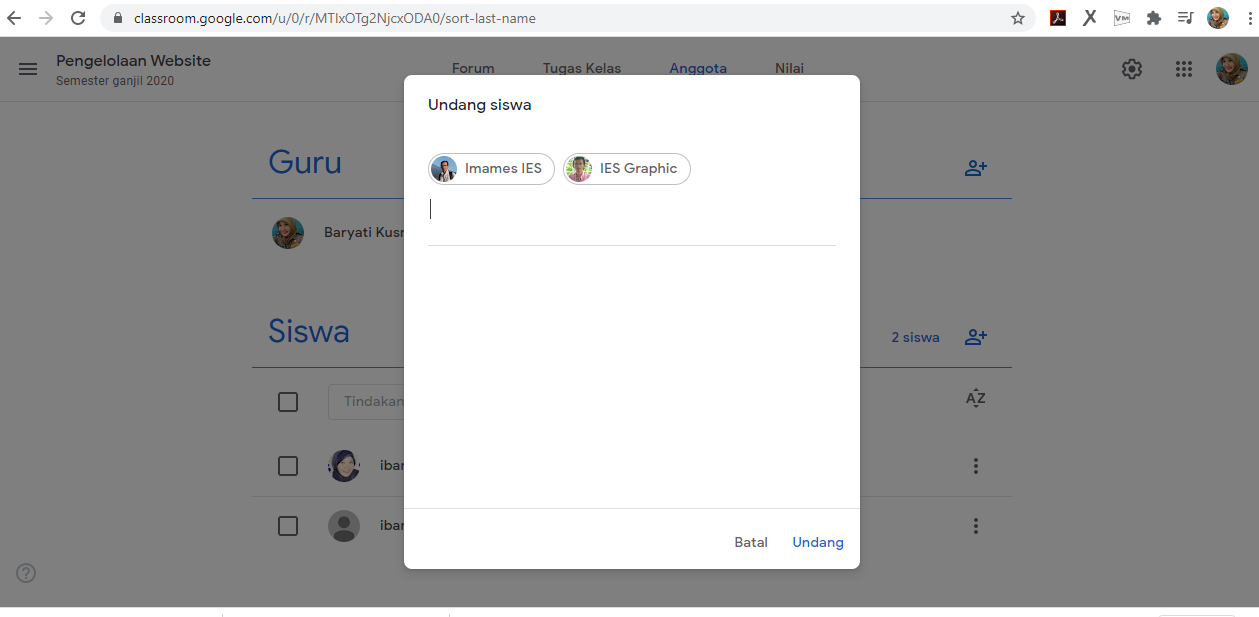Bookmark this page with star icon
This screenshot has height=617, width=1259.
(x=1018, y=18)
